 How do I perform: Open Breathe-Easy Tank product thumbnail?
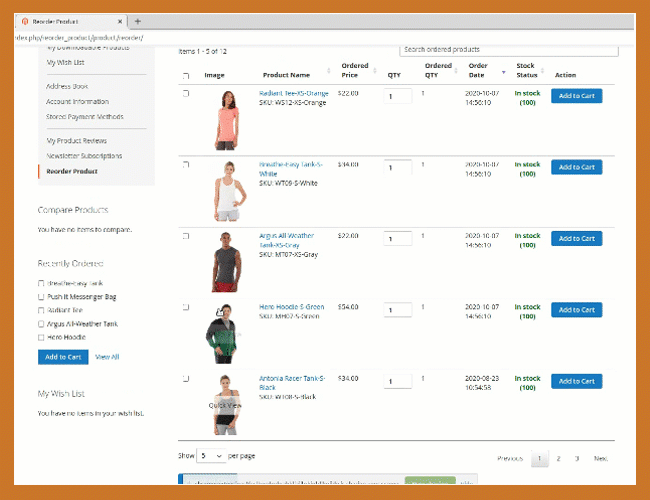[227, 189]
